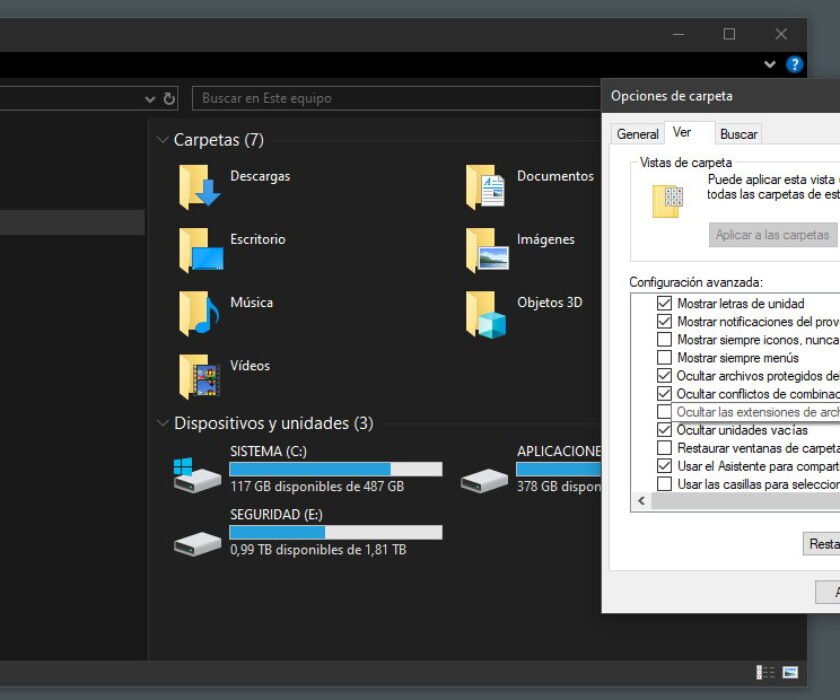Screen dimensions: 840x700
Task: Open the Vídeos folder icon
Action: pyautogui.click(x=199, y=377)
